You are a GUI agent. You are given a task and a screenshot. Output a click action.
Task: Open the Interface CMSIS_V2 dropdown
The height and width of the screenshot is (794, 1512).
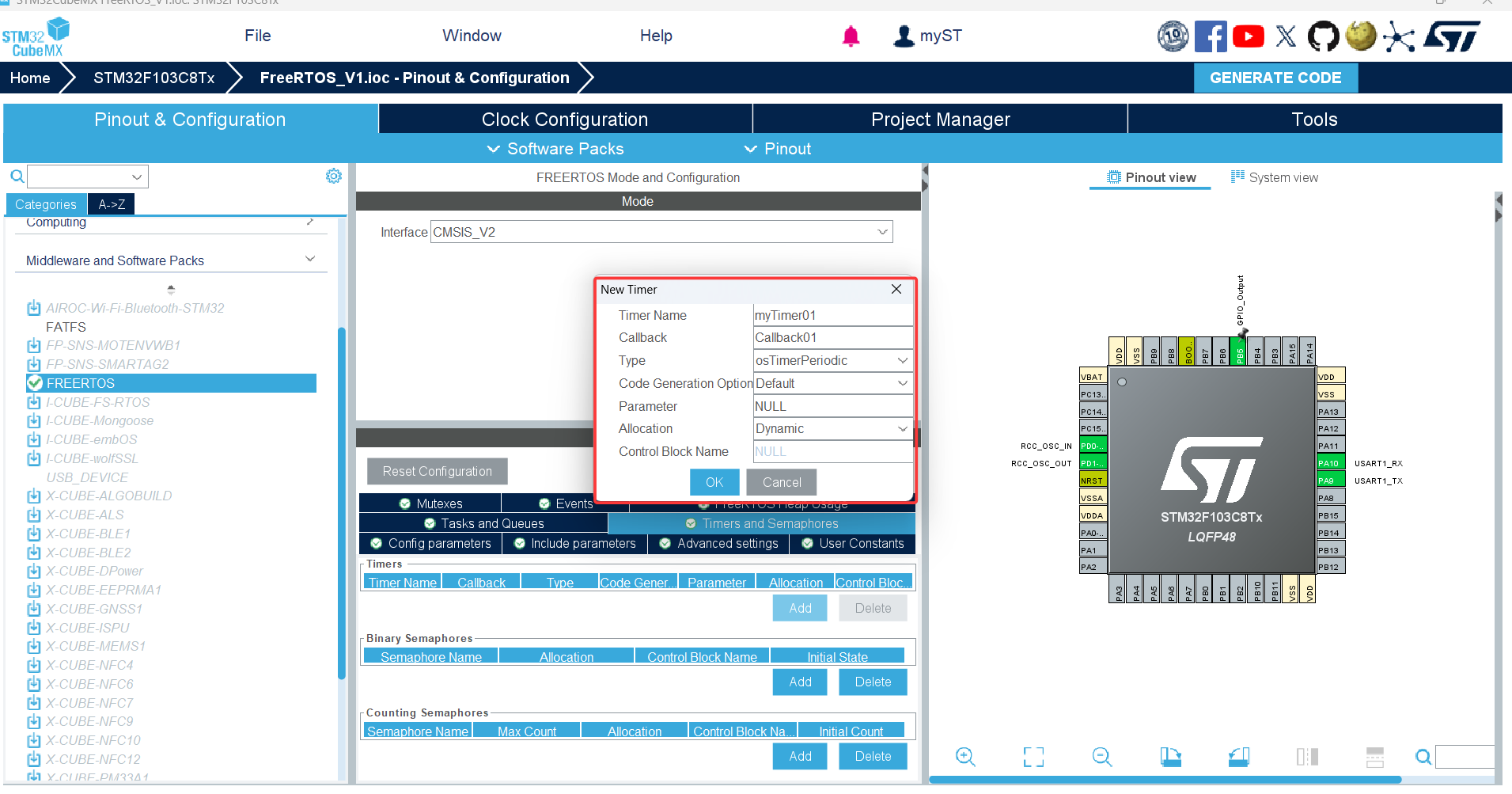click(x=661, y=232)
